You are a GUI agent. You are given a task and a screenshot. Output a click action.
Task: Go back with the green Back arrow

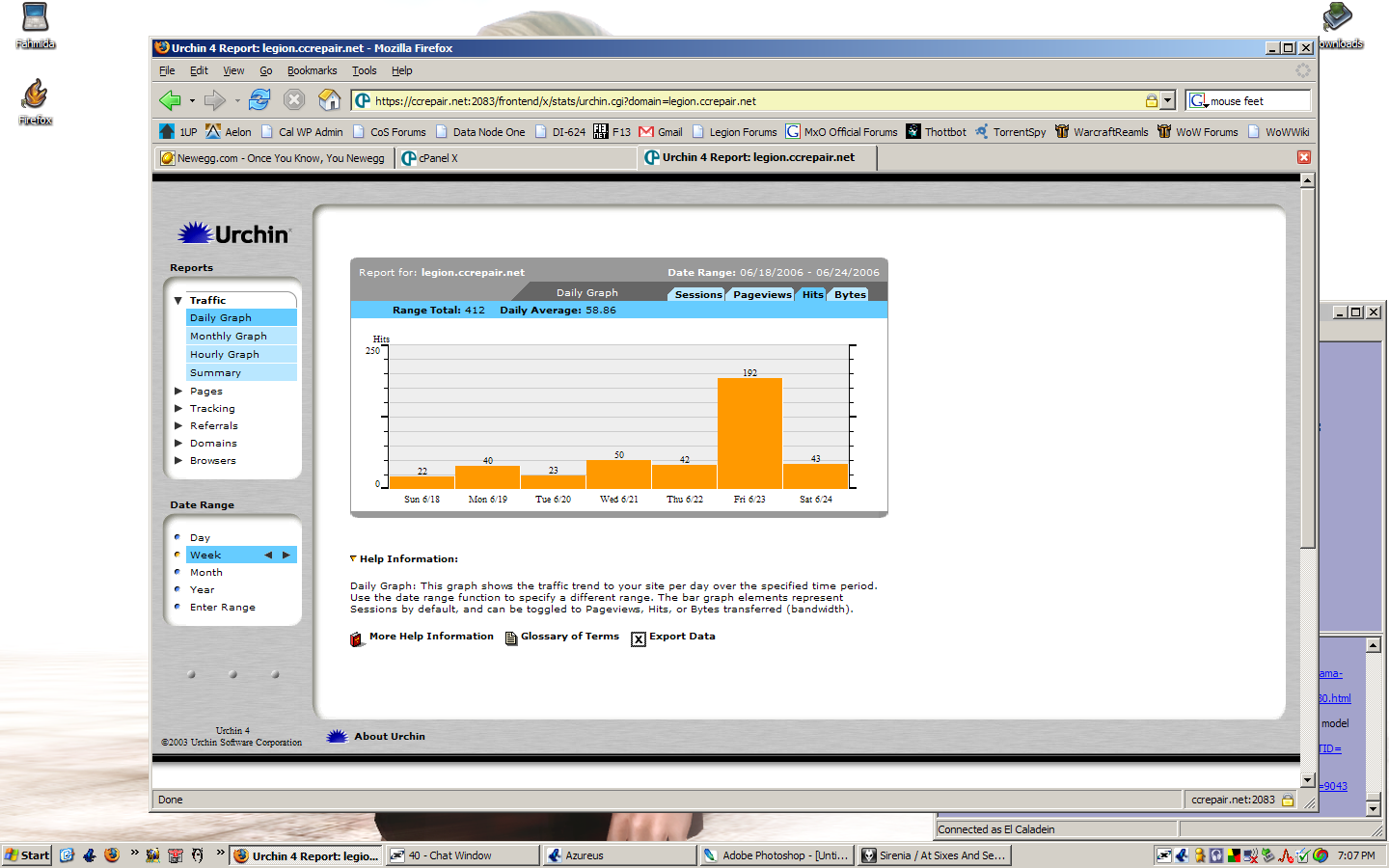point(170,100)
